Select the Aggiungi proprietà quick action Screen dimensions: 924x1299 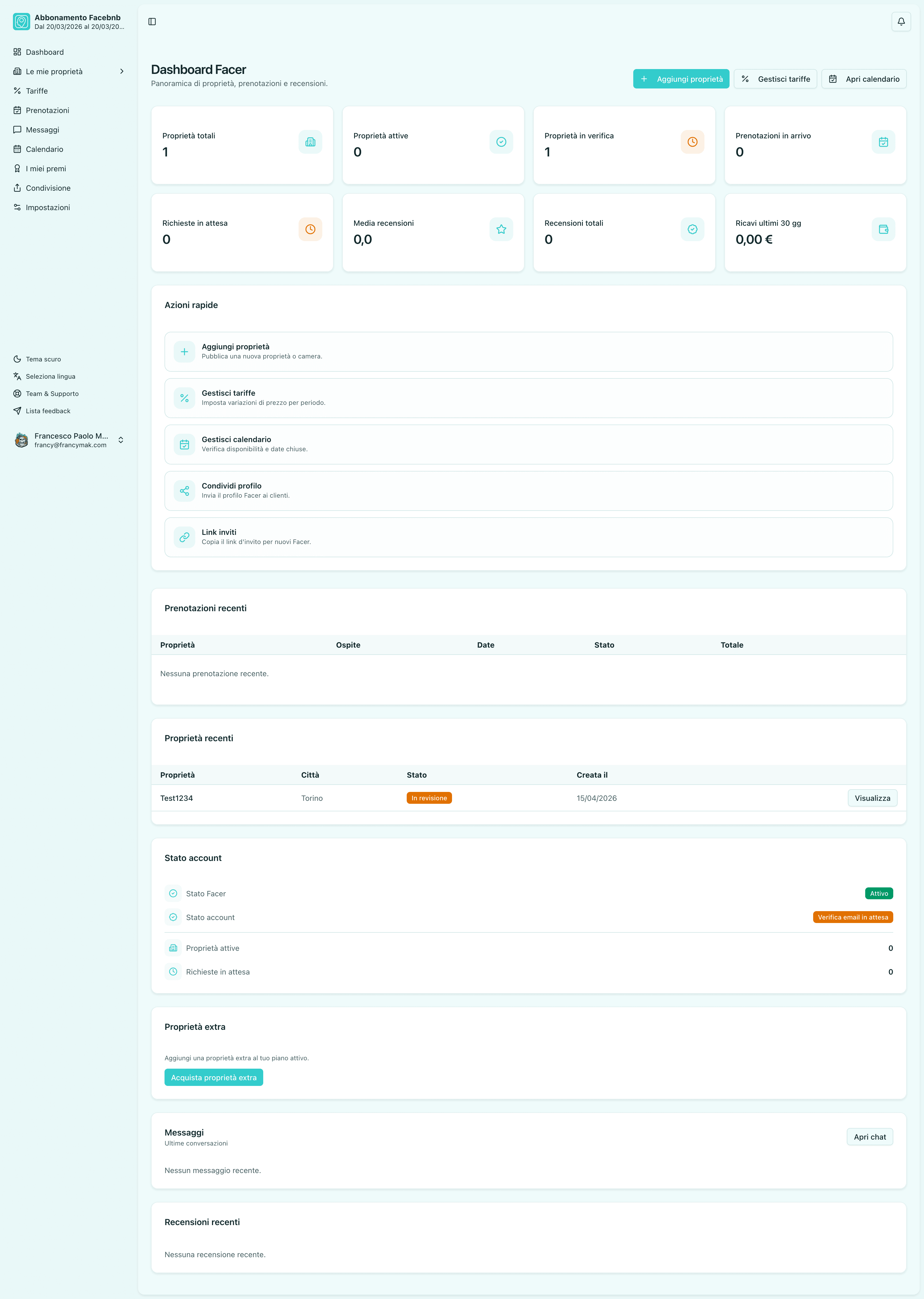(x=528, y=352)
